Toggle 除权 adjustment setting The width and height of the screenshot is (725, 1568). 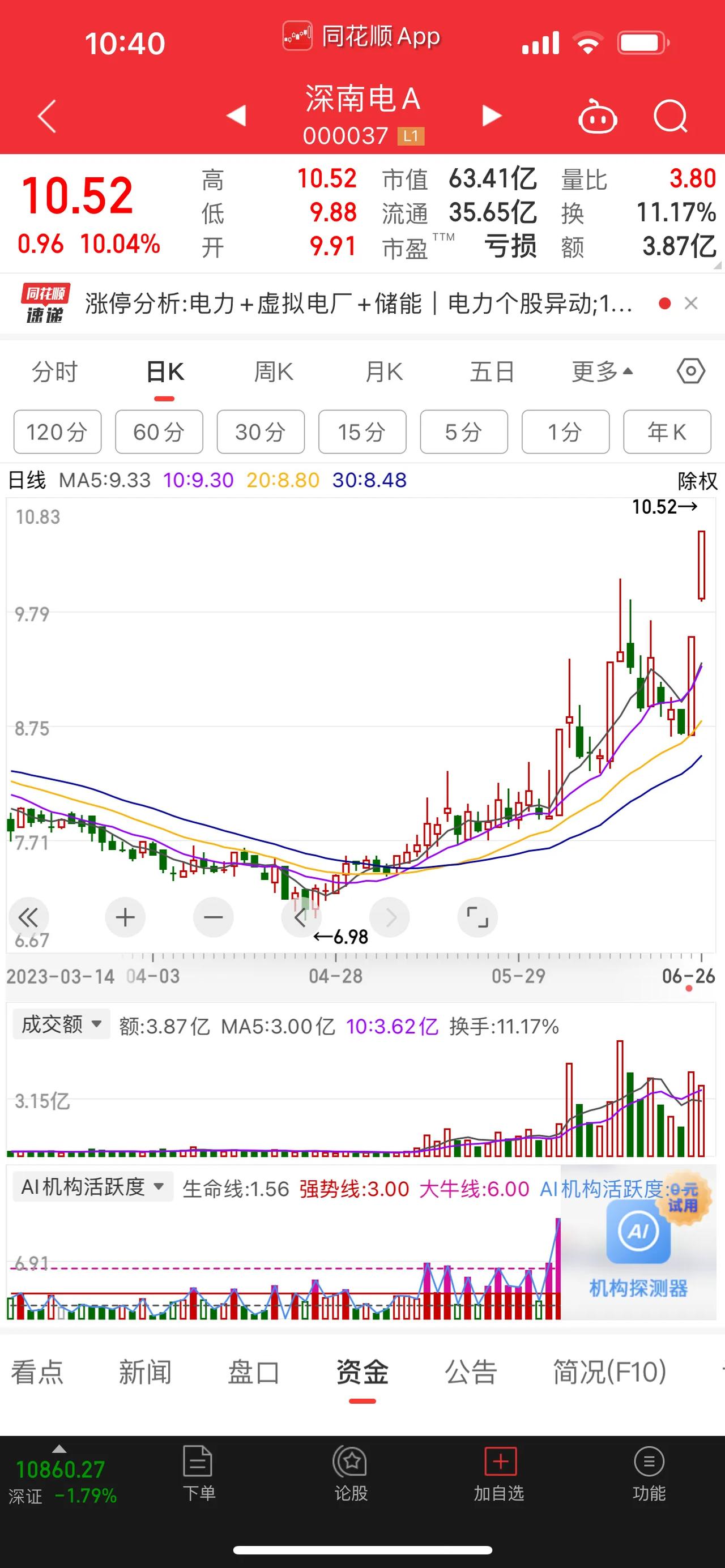click(698, 480)
